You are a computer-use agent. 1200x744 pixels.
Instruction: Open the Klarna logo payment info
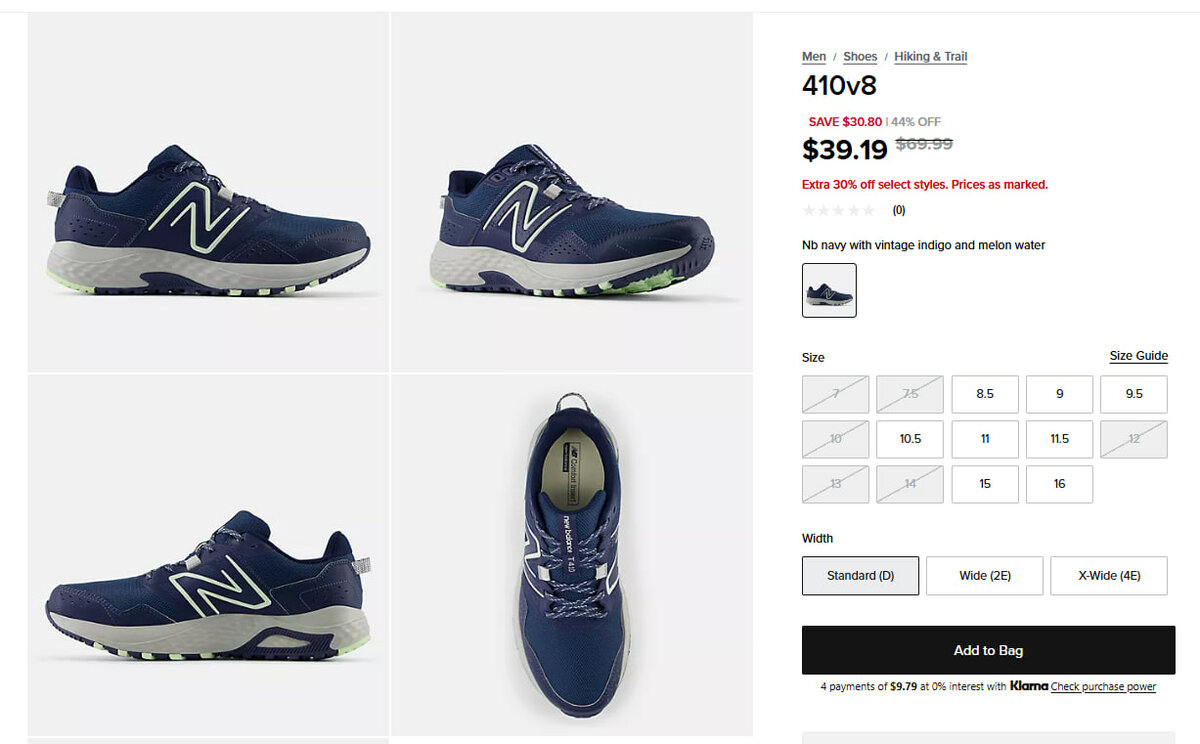point(1028,686)
